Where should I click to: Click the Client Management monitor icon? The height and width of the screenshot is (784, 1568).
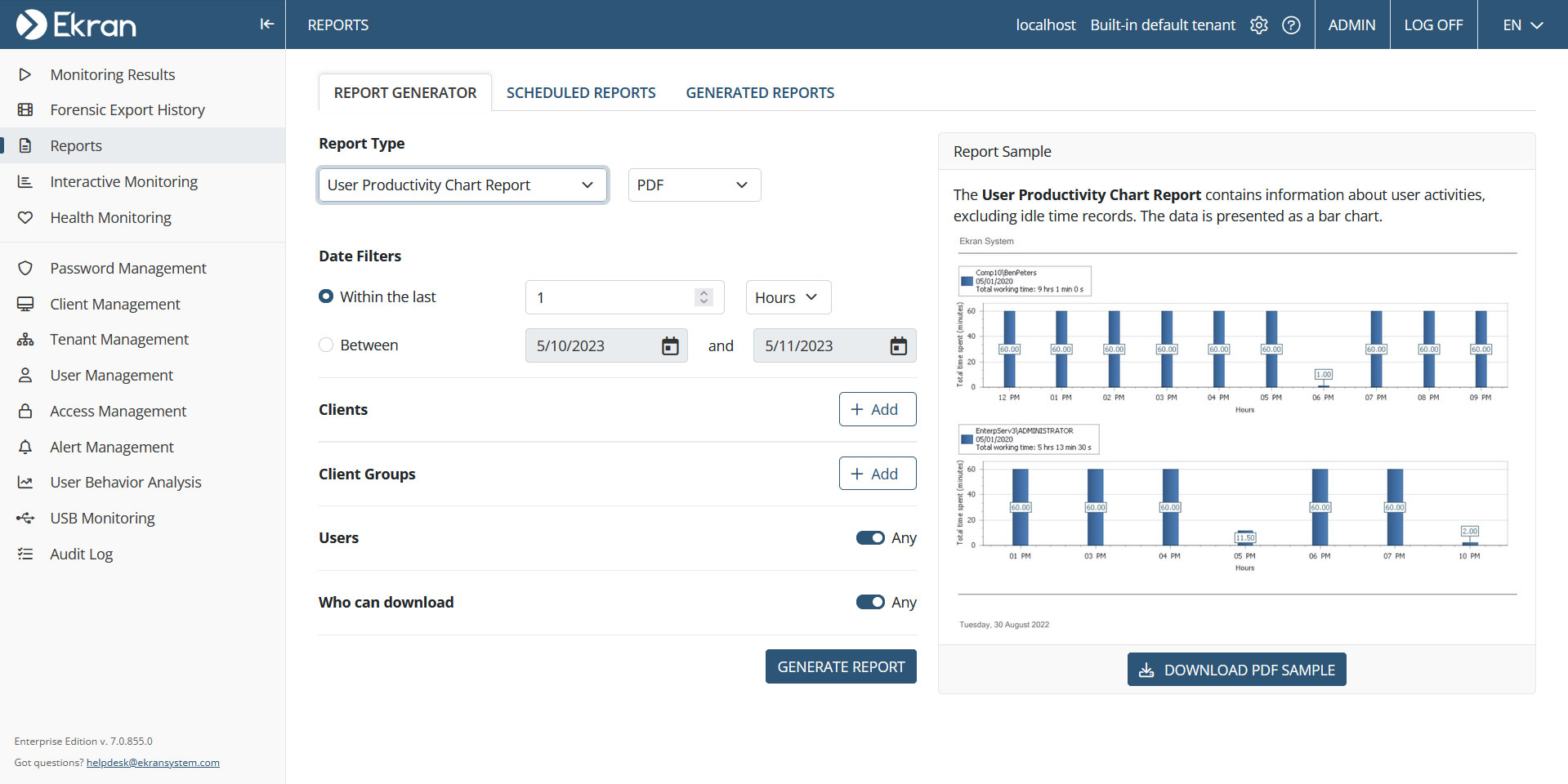coord(25,304)
